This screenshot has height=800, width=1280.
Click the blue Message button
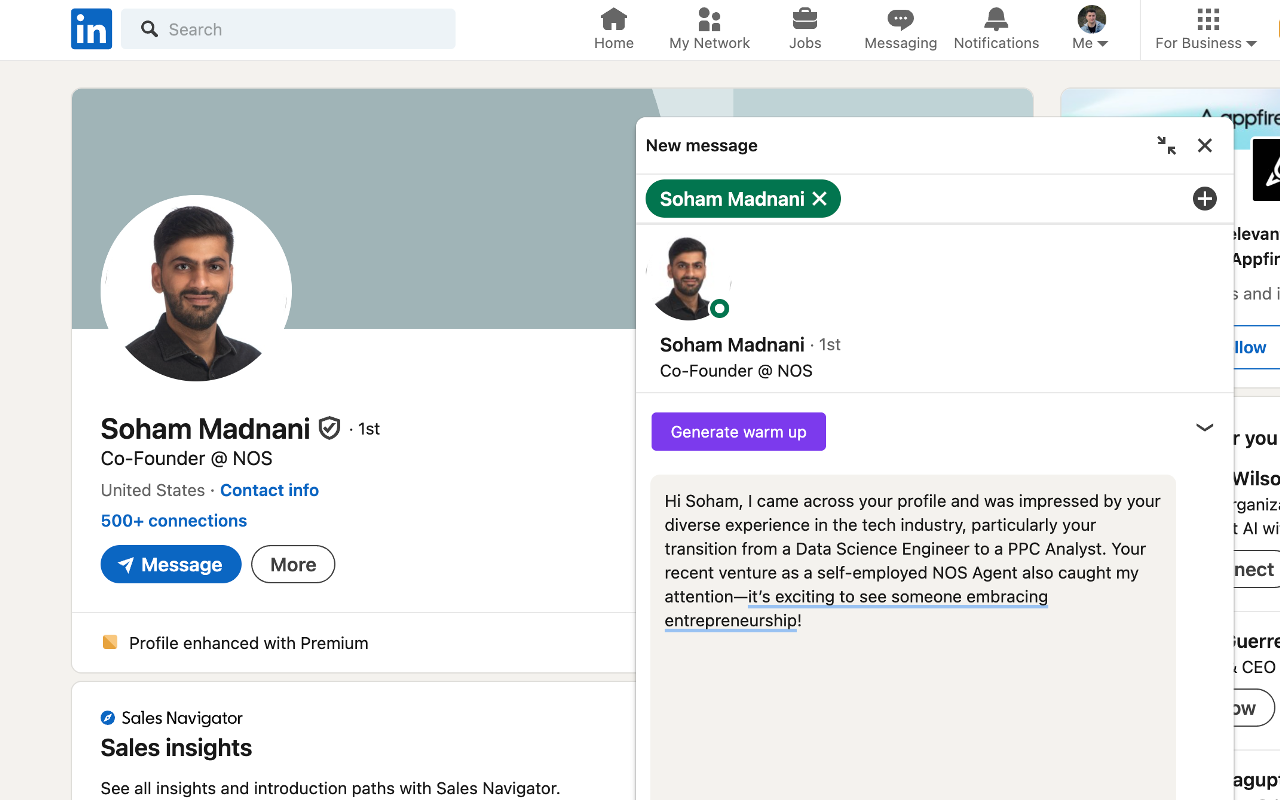point(171,564)
